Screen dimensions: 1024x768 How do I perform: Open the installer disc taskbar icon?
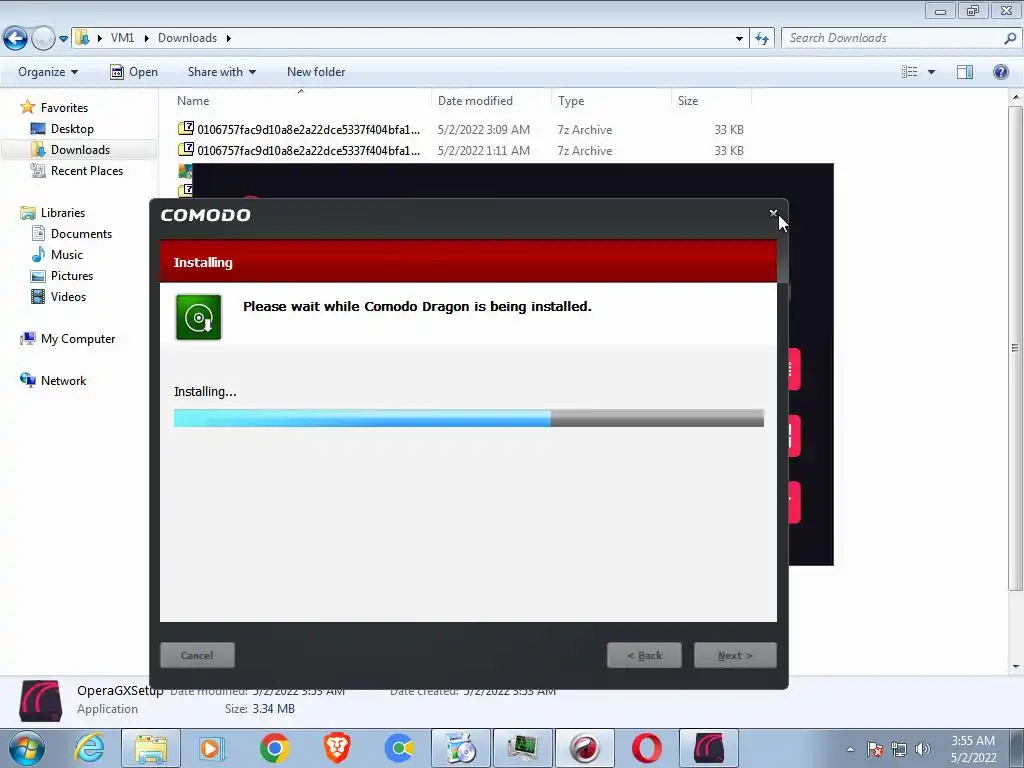pyautogui.click(x=460, y=748)
